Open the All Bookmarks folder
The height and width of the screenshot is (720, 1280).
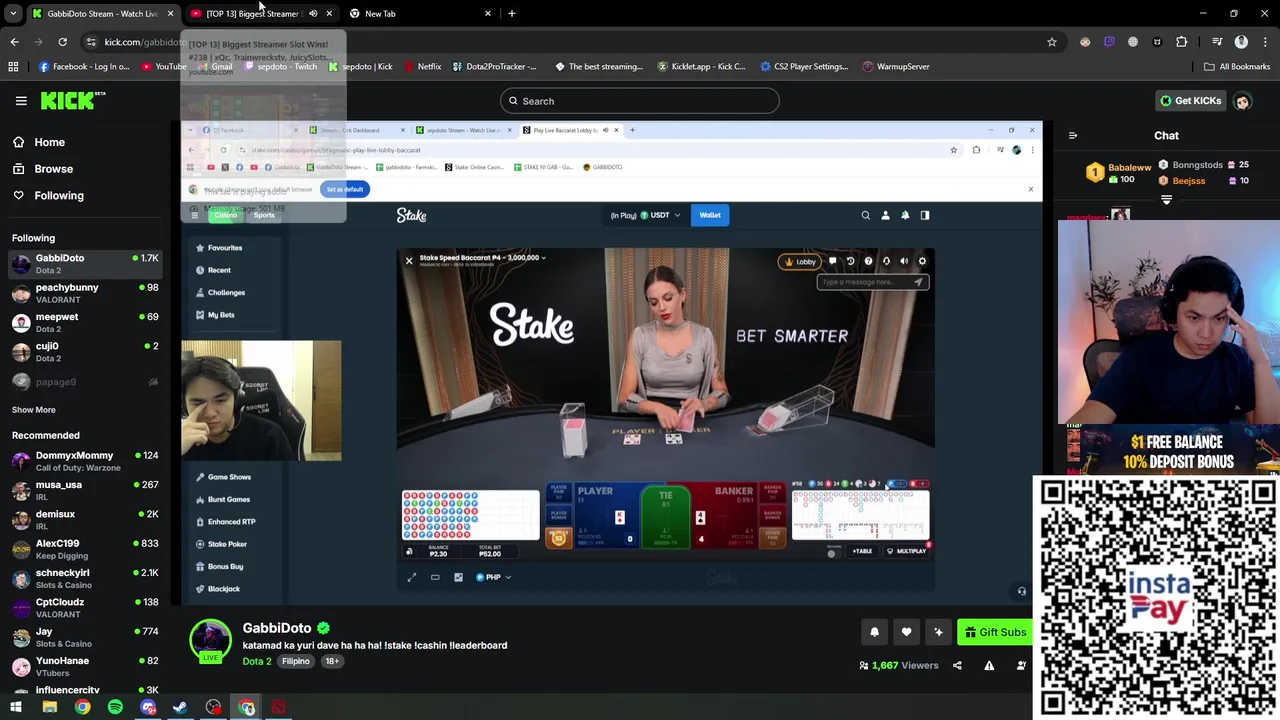tap(1237, 67)
